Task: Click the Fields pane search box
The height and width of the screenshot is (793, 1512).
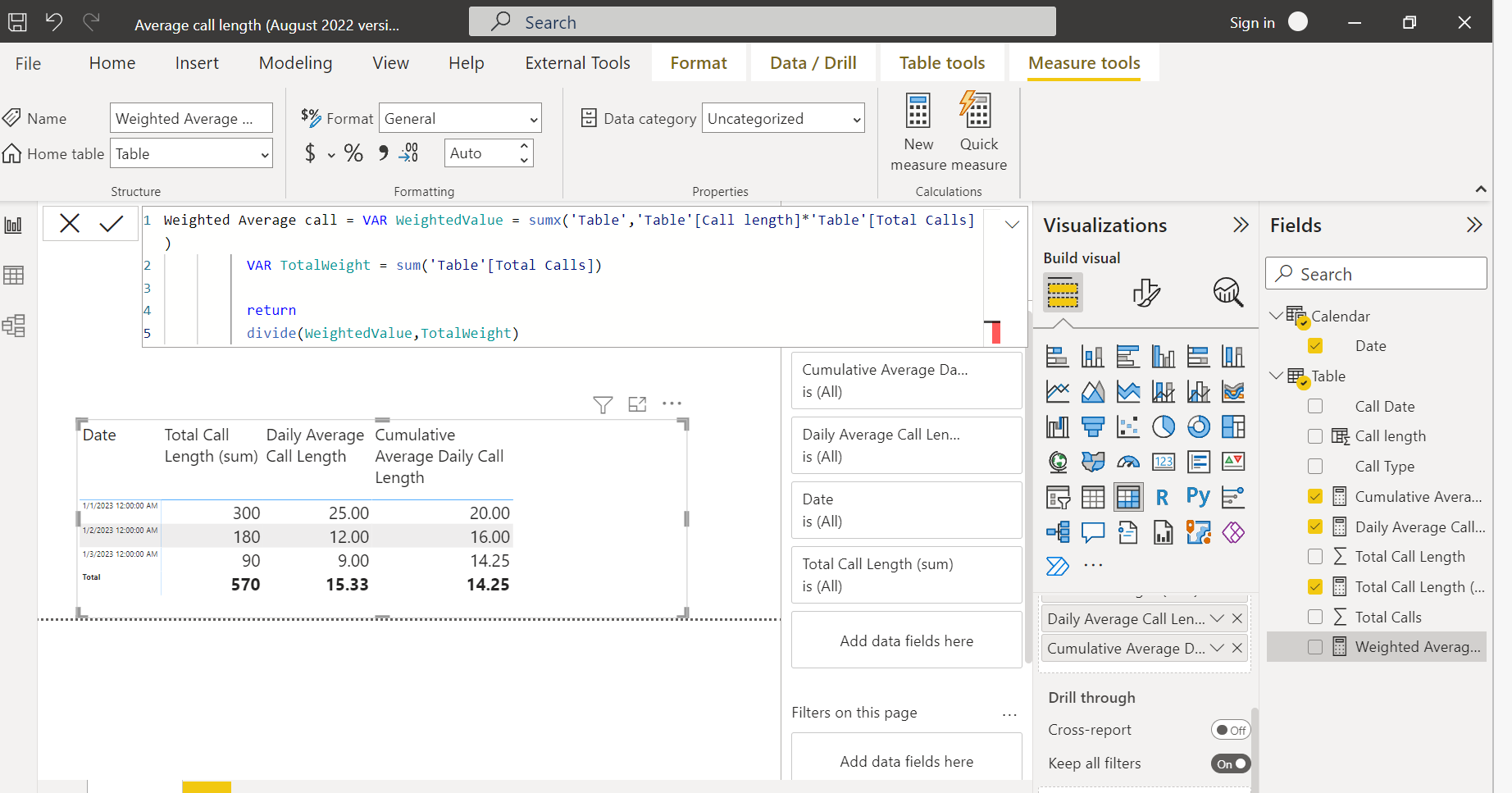Action: click(1376, 273)
